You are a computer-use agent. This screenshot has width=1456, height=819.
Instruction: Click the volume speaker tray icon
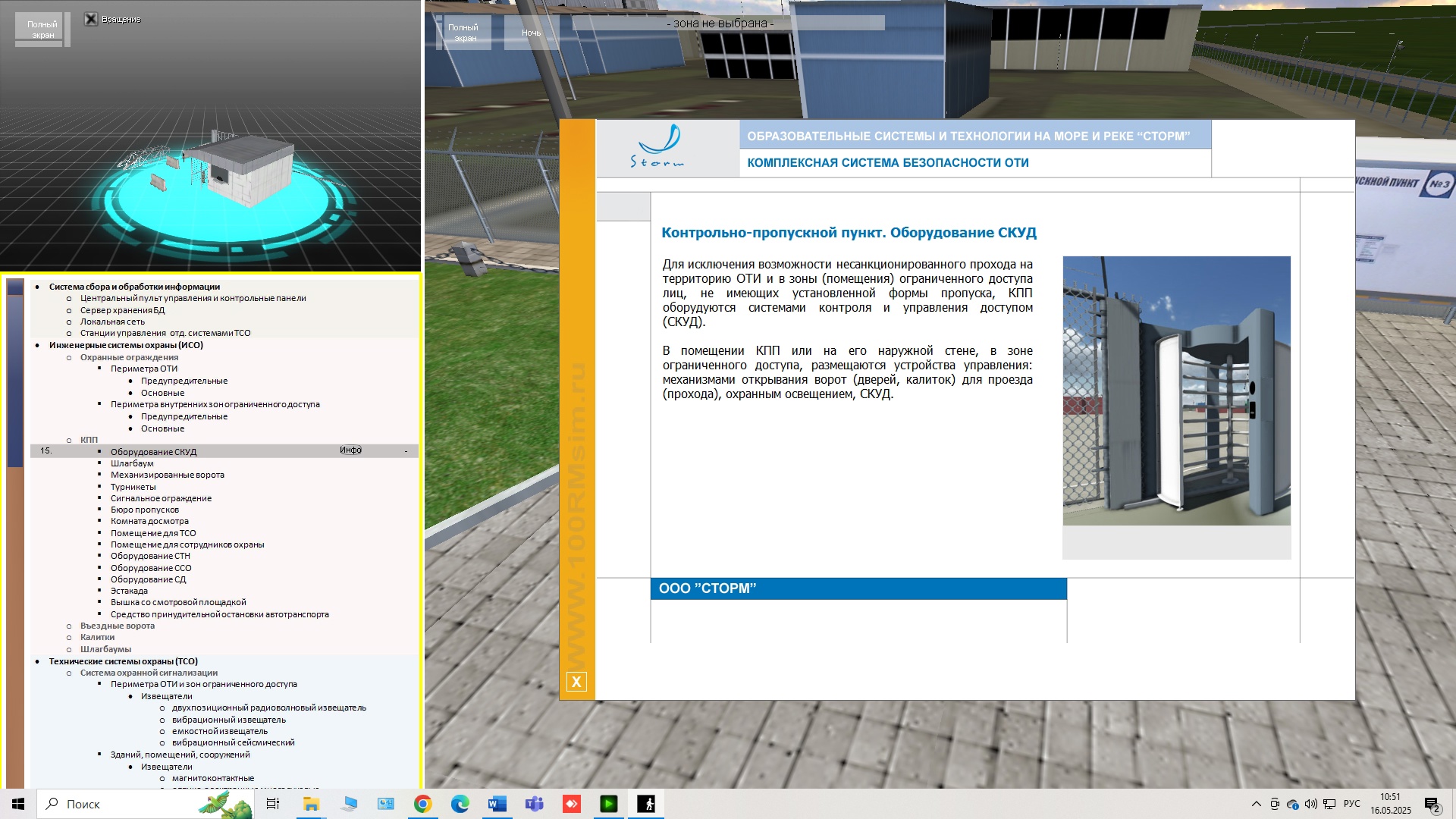tap(1311, 804)
